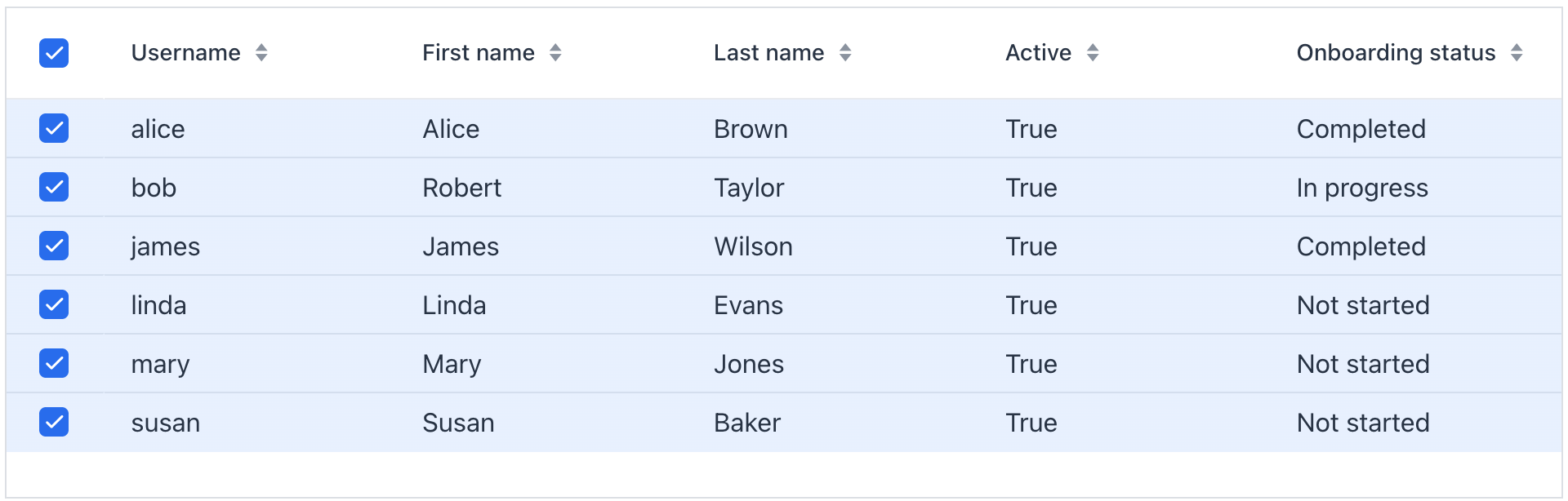Click the Username column sort icon
Image resolution: width=1568 pixels, height=501 pixels.
coord(261,52)
